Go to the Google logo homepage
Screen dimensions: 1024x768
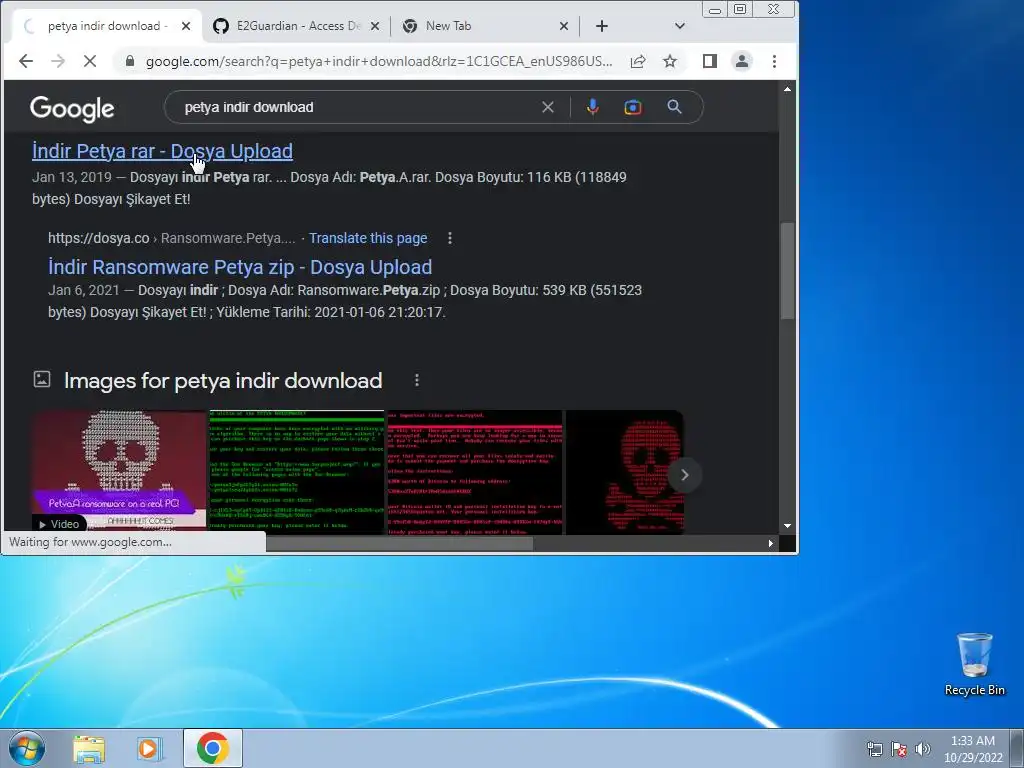72,108
